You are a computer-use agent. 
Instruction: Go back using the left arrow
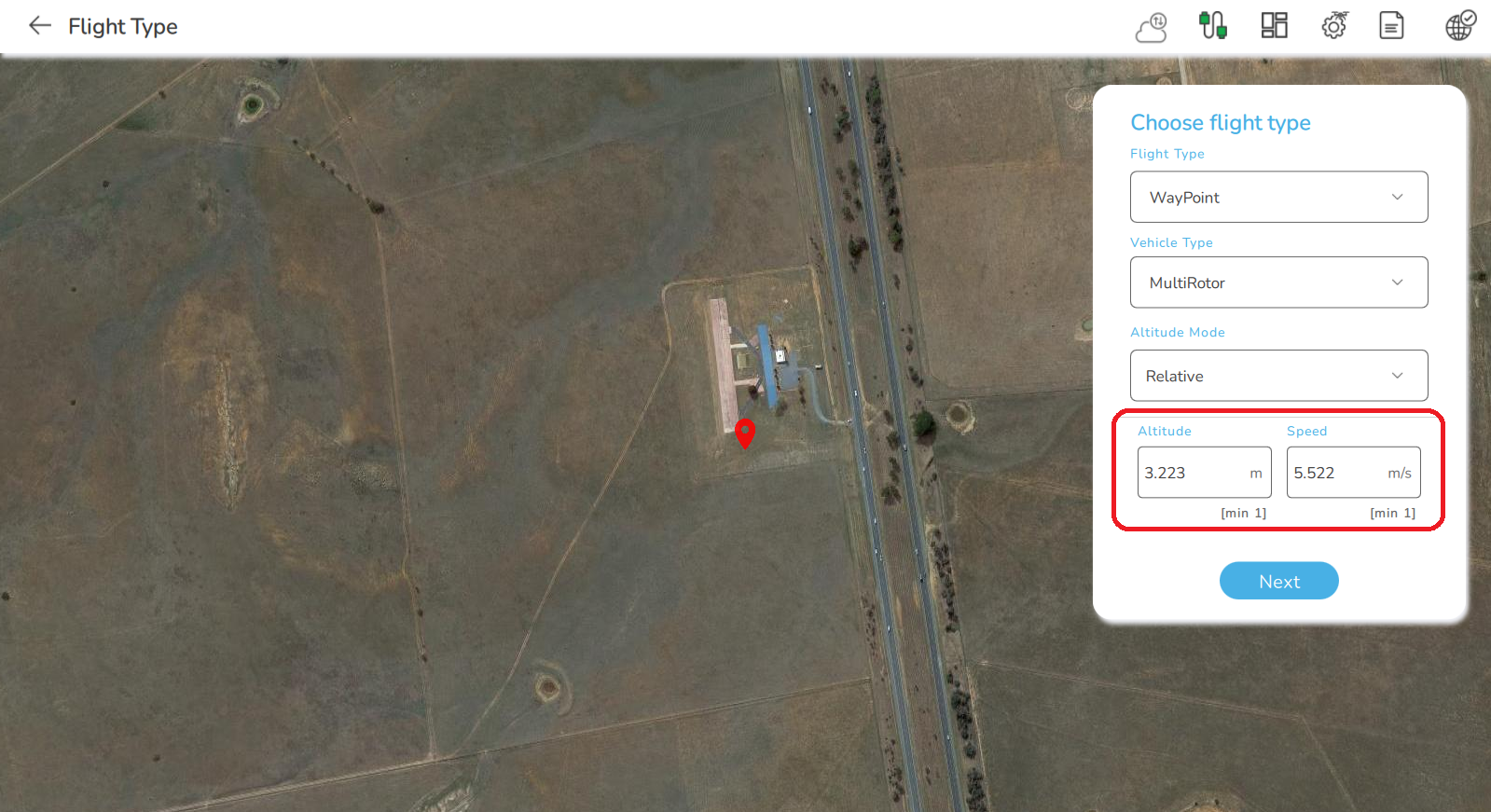point(39,26)
